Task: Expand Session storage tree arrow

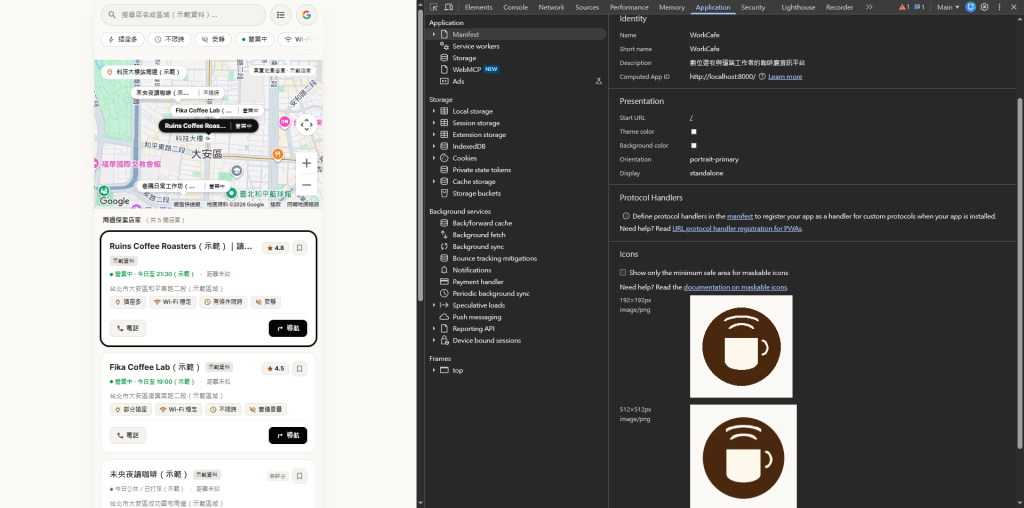Action: tap(434, 123)
